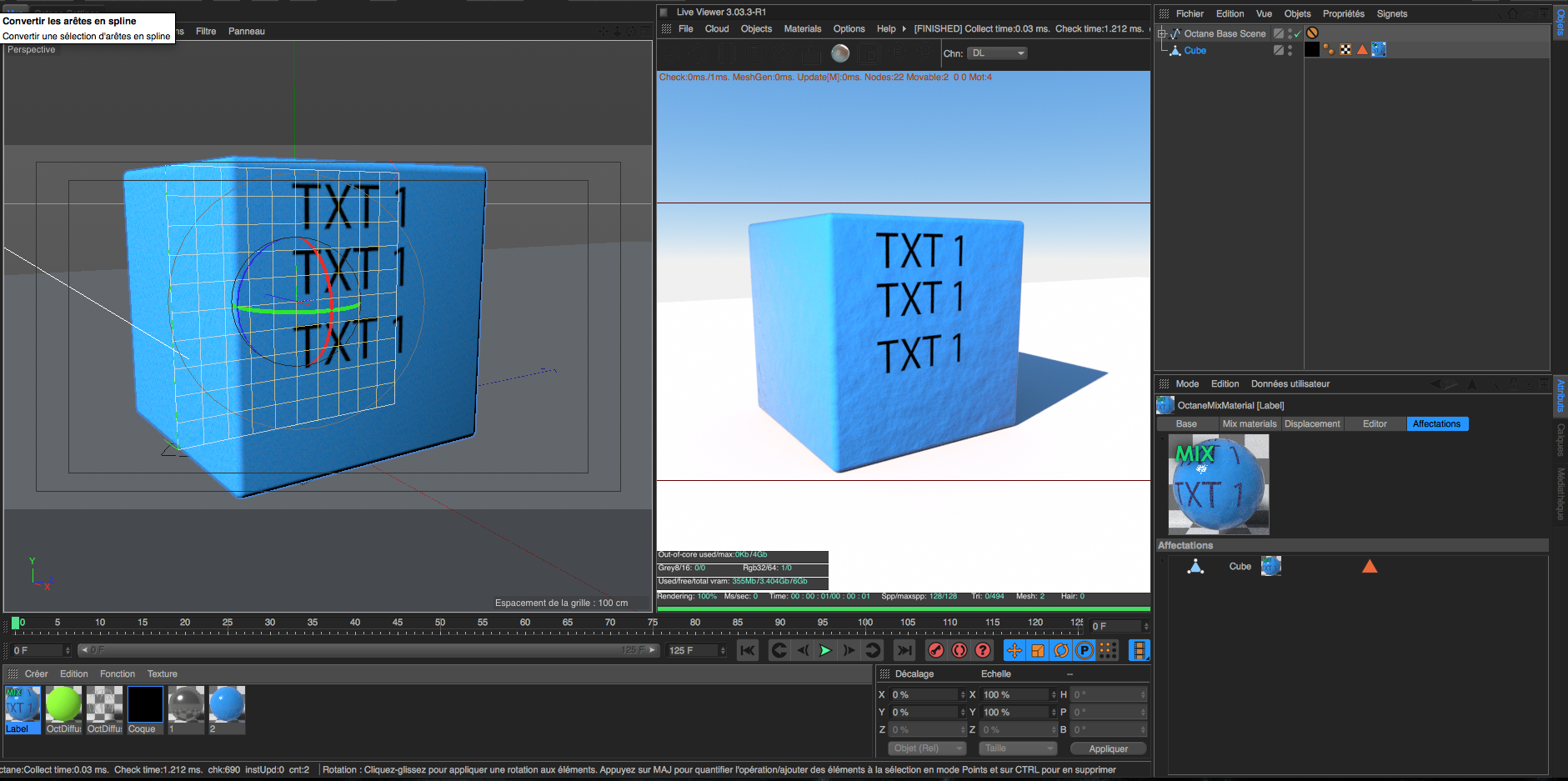Open the Objet (Rel) dropdown
Viewport: 1568px width, 781px height.
coord(927,748)
